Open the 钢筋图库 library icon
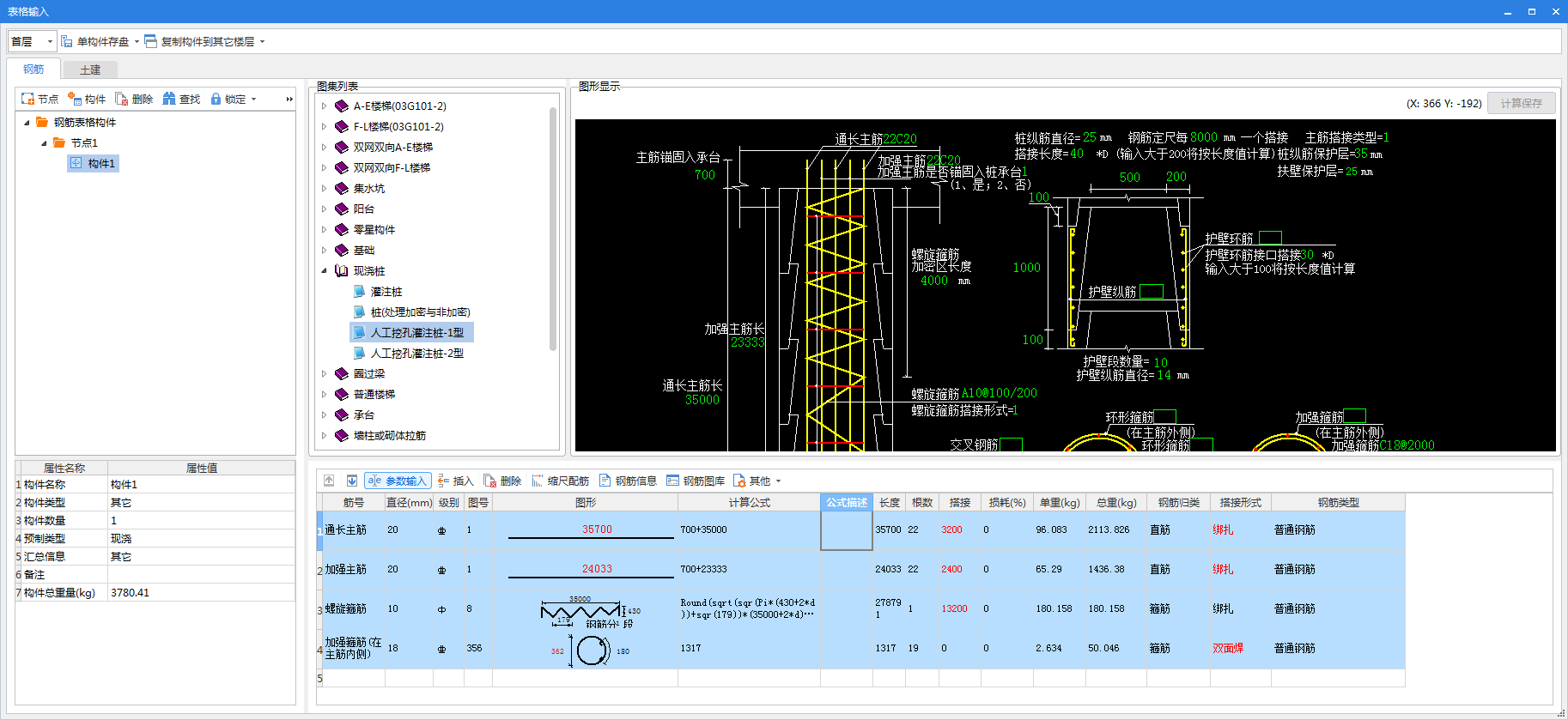This screenshot has width=1568, height=720. (x=673, y=481)
